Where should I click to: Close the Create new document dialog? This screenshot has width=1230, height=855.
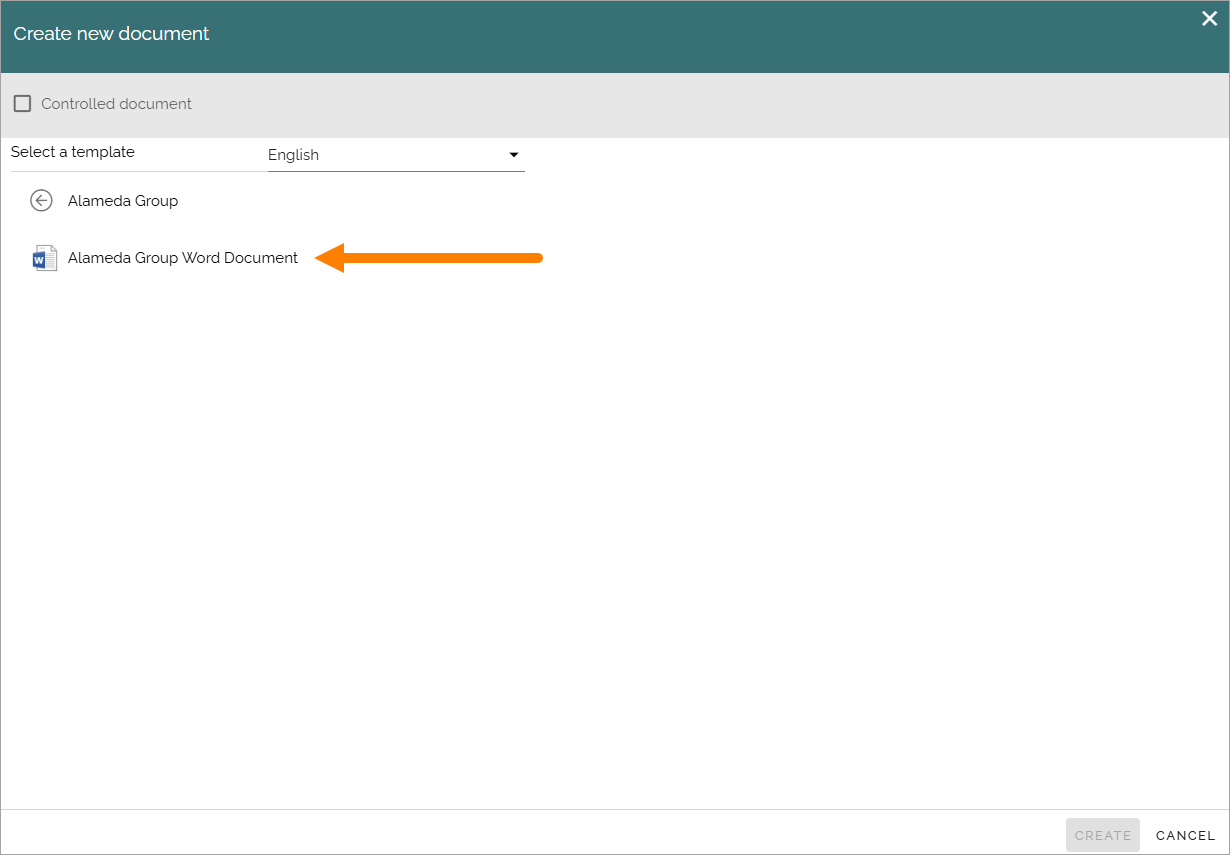1209,18
